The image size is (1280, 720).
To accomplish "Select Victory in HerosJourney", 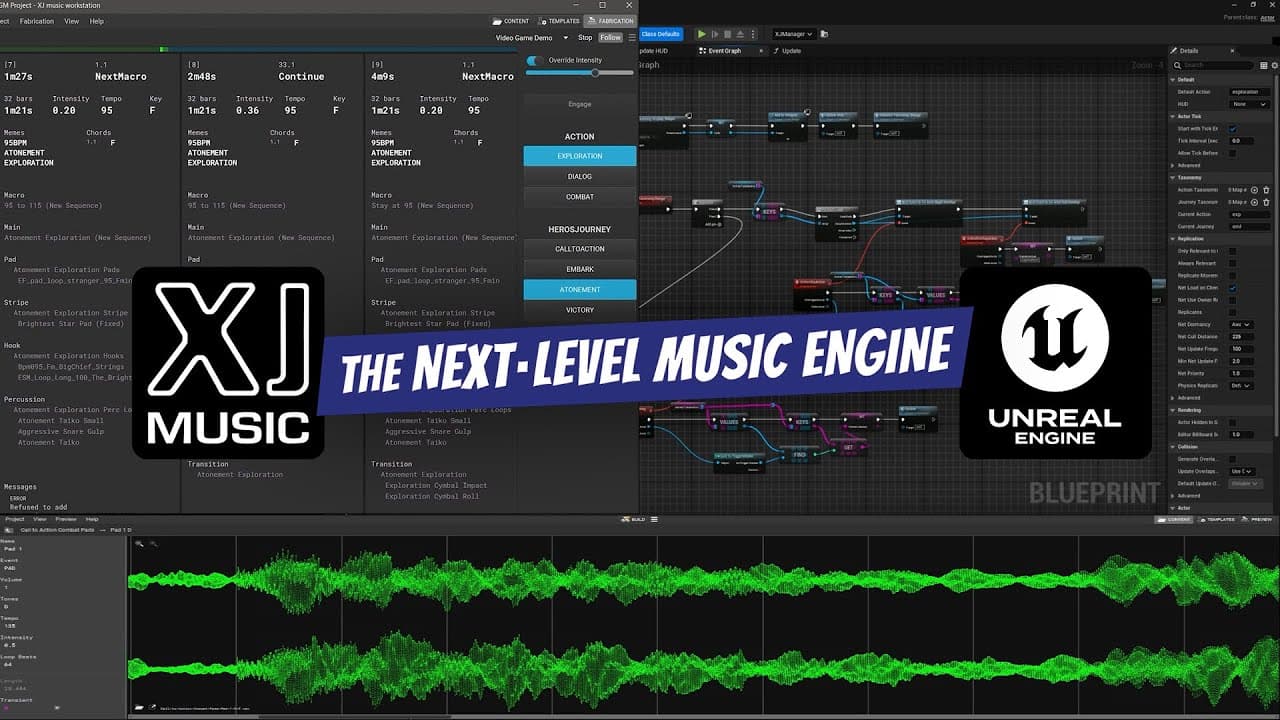I will point(580,310).
